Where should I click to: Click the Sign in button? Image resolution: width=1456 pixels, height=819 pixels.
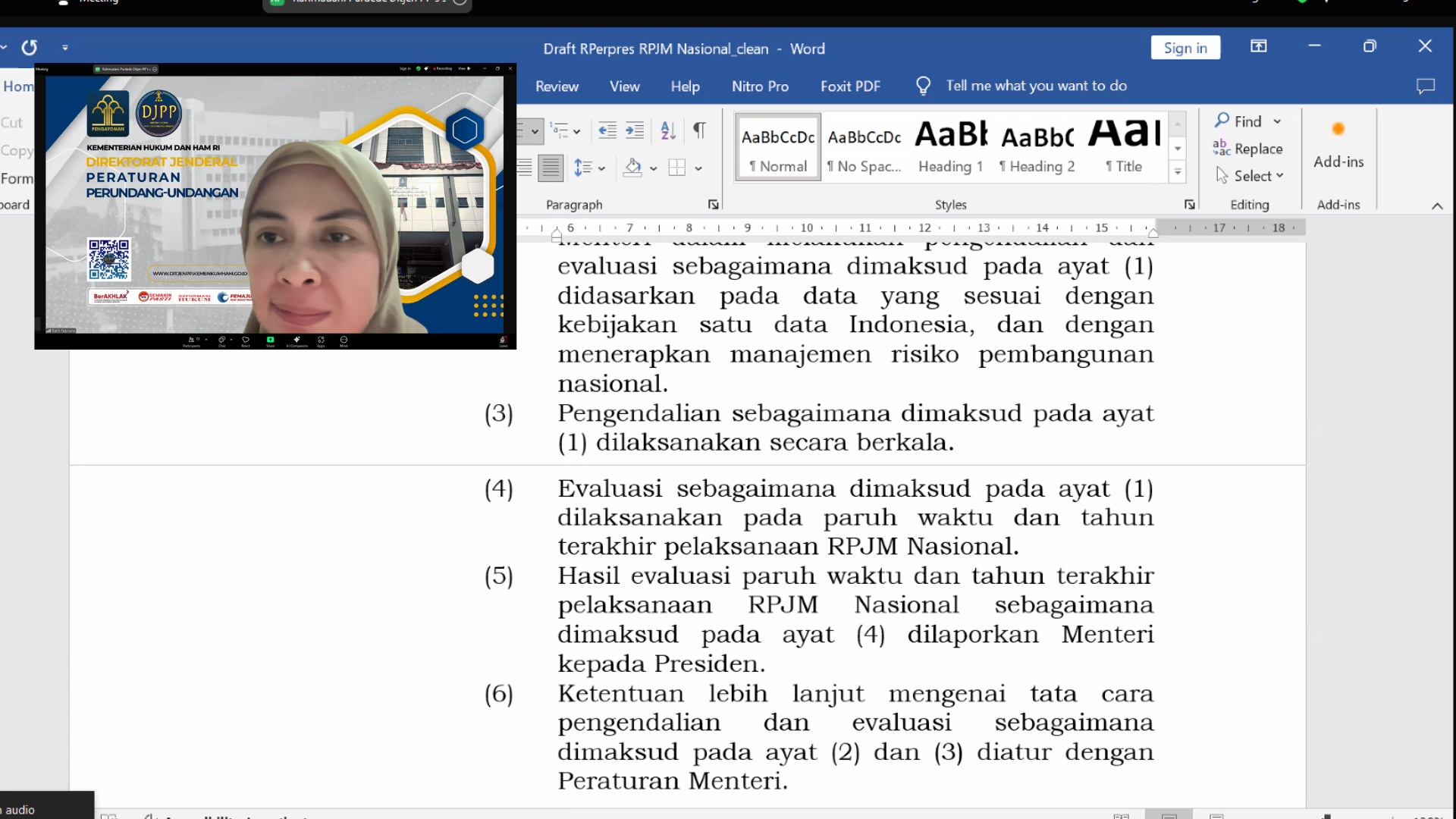click(x=1185, y=48)
